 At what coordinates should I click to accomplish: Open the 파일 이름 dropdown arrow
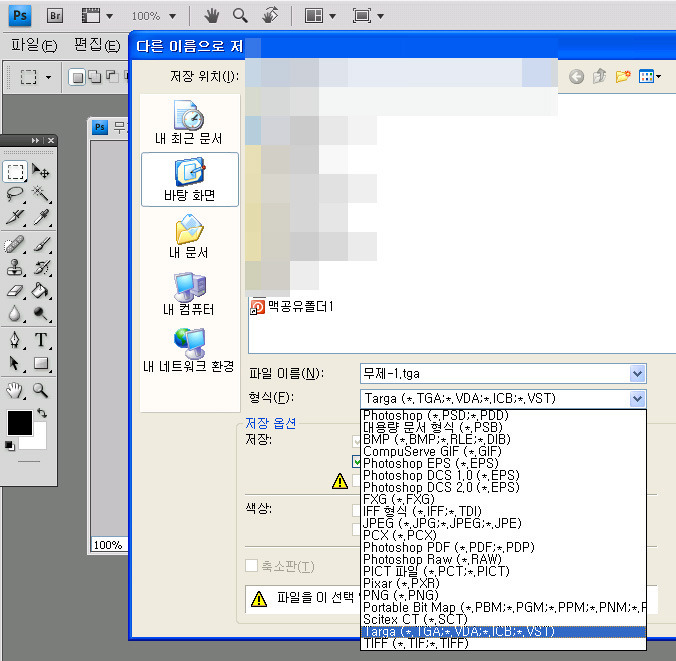pos(637,373)
